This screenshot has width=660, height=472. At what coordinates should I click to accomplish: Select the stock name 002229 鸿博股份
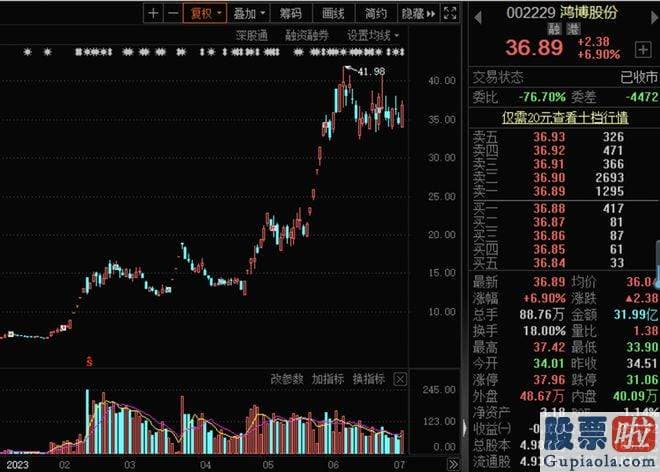[562, 13]
